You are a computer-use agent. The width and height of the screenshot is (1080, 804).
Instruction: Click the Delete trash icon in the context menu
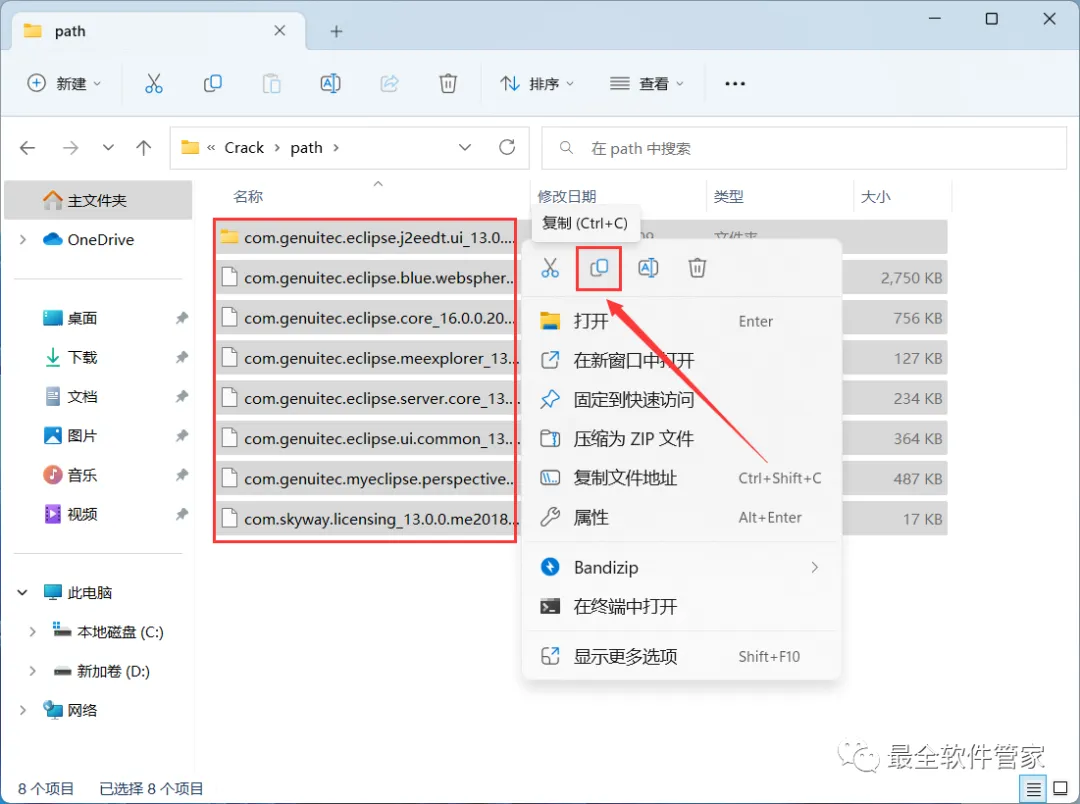point(697,268)
